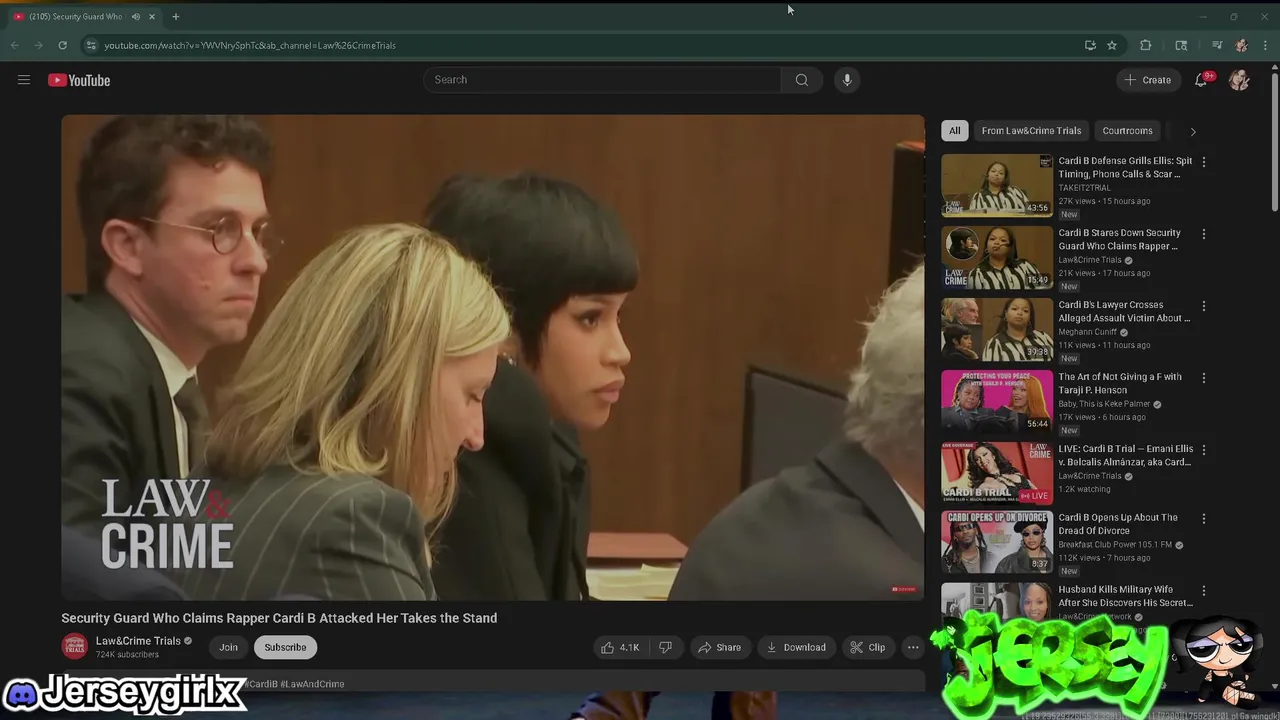Image resolution: width=1280 pixels, height=720 pixels.
Task: Show more filter chips with the arrow
Action: tap(1192, 131)
